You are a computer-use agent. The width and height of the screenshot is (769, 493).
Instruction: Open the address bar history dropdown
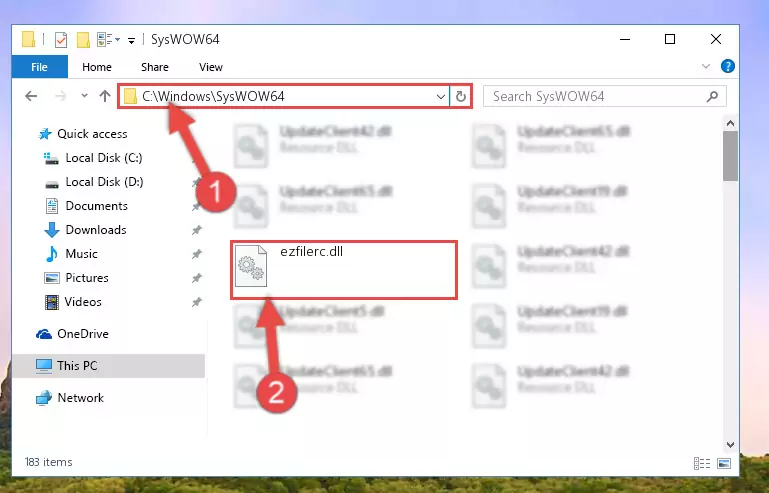[x=440, y=96]
